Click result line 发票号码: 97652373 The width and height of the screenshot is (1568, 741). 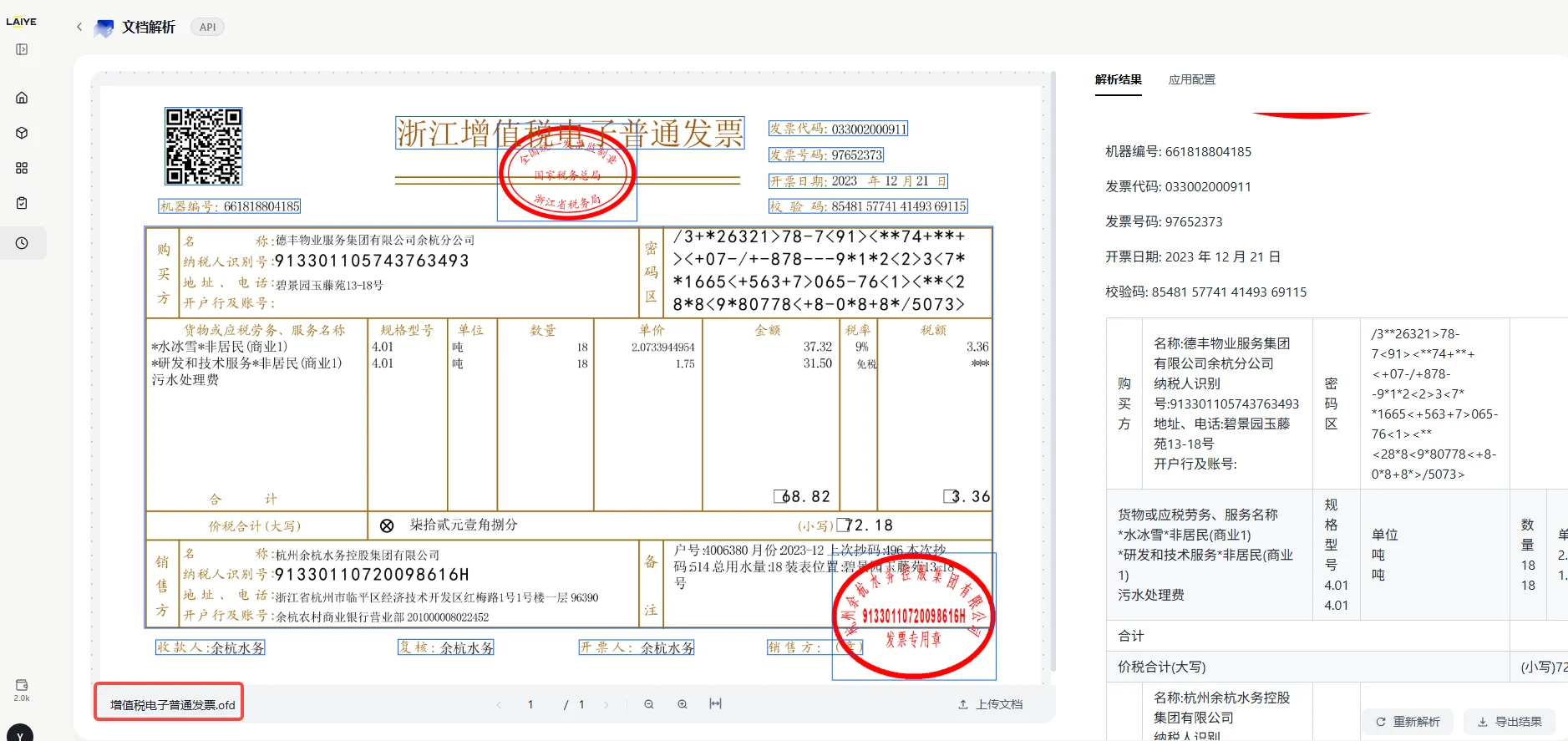coord(1164,221)
